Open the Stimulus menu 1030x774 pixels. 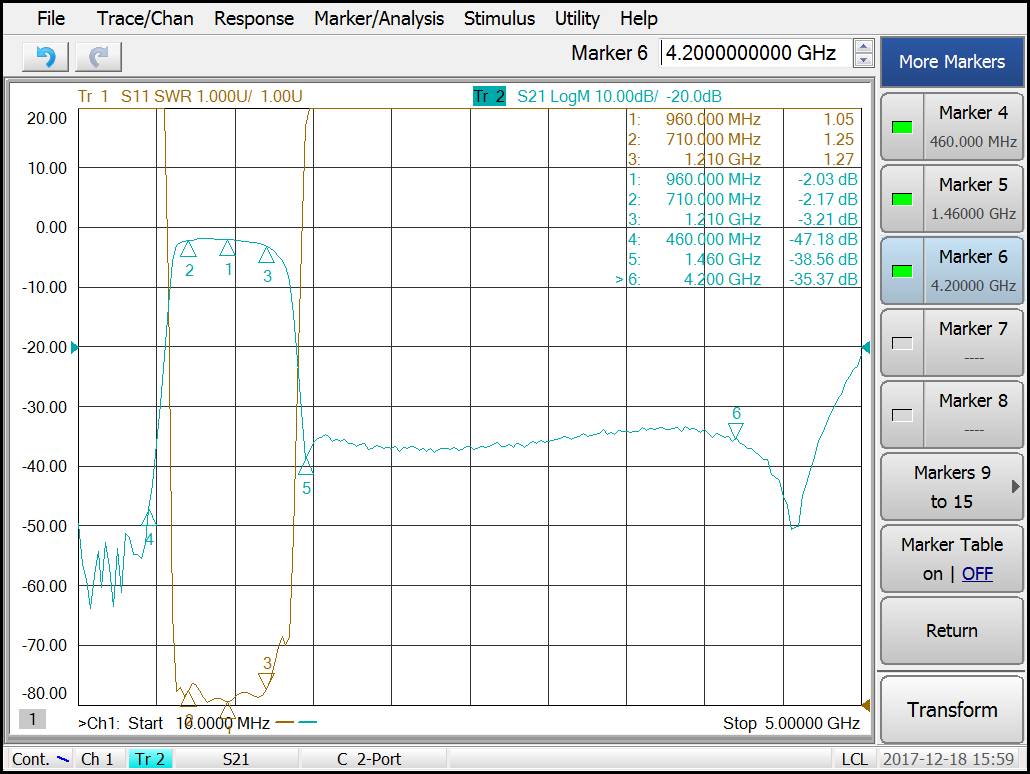point(499,18)
